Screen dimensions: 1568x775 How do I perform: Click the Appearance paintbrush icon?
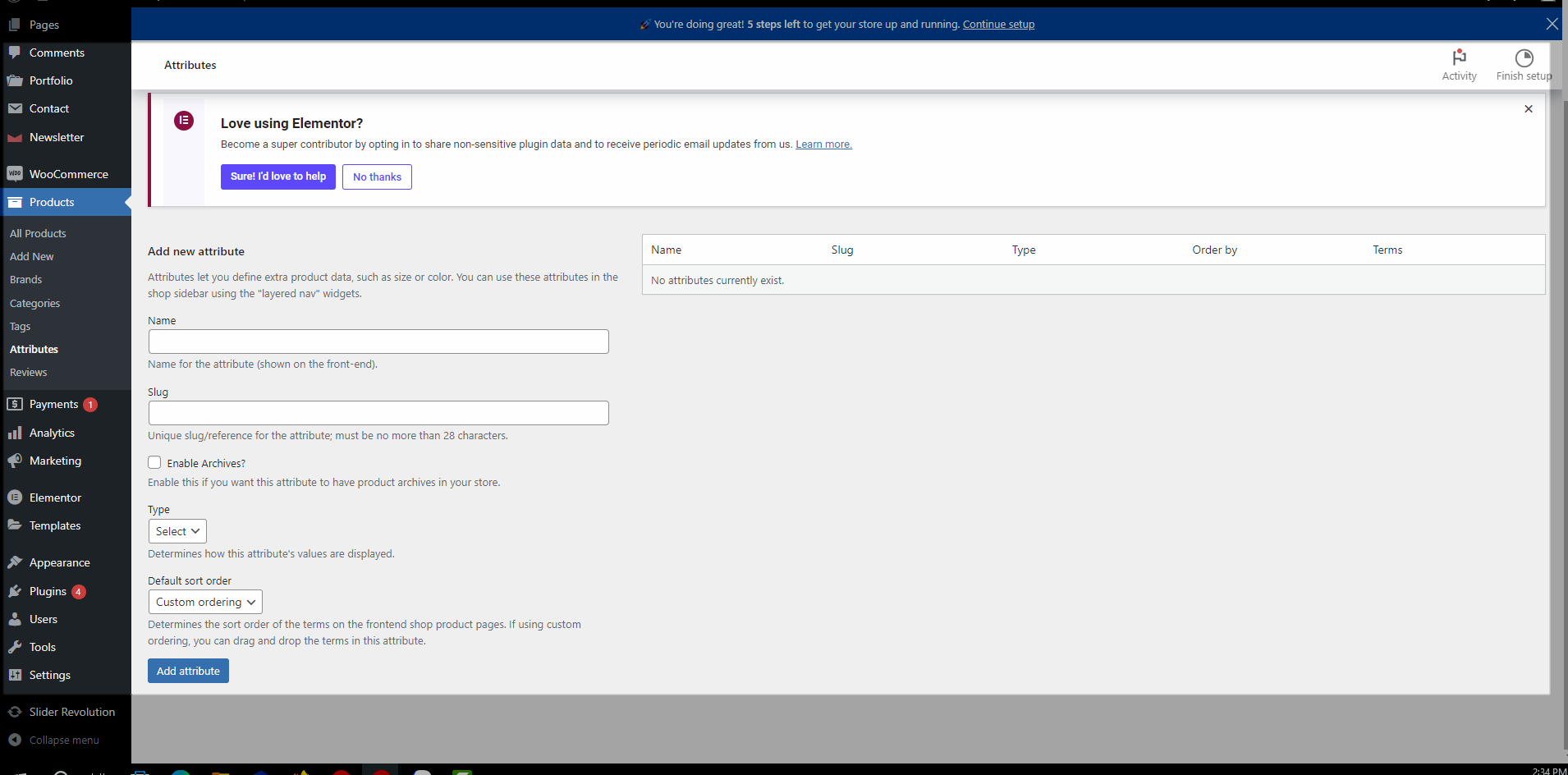pyautogui.click(x=15, y=562)
